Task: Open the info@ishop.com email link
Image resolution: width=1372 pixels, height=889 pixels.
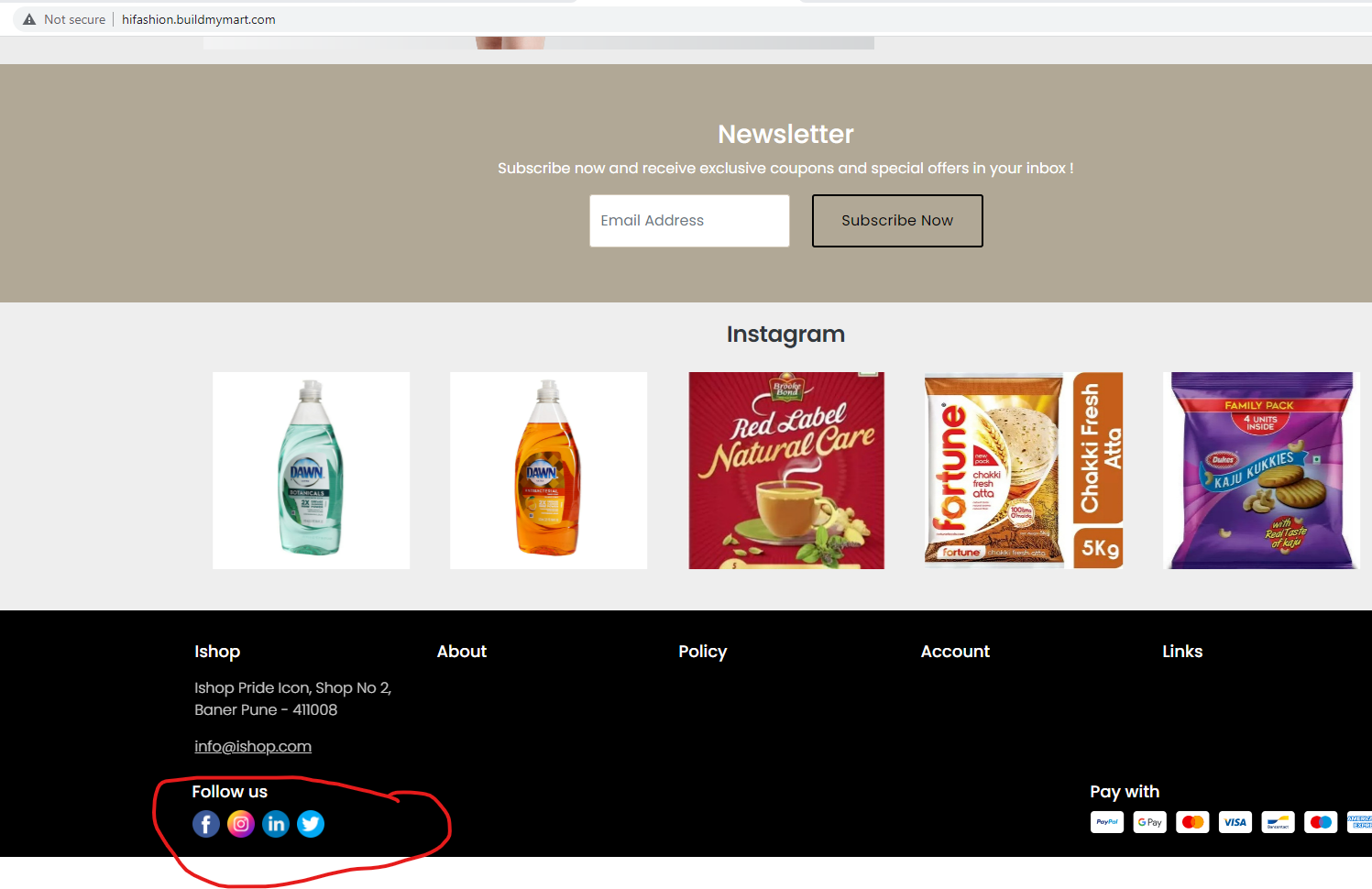Action: (253, 746)
